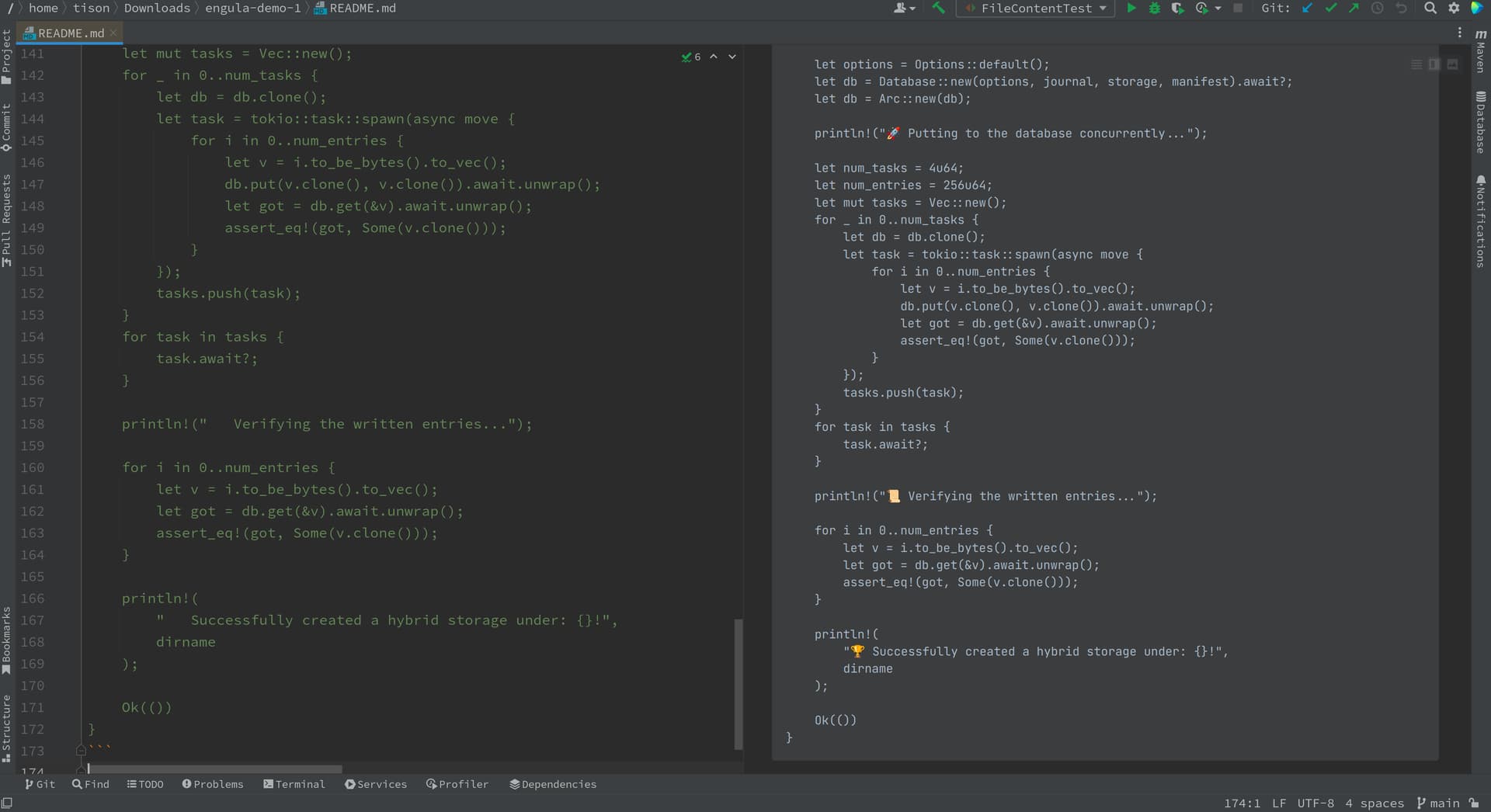Open the Find tool window
The image size is (1491, 812).
(x=91, y=784)
